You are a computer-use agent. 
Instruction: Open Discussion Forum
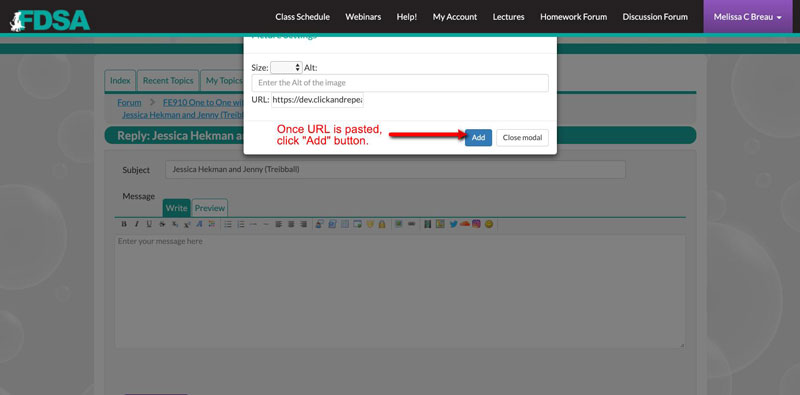pyautogui.click(x=655, y=17)
